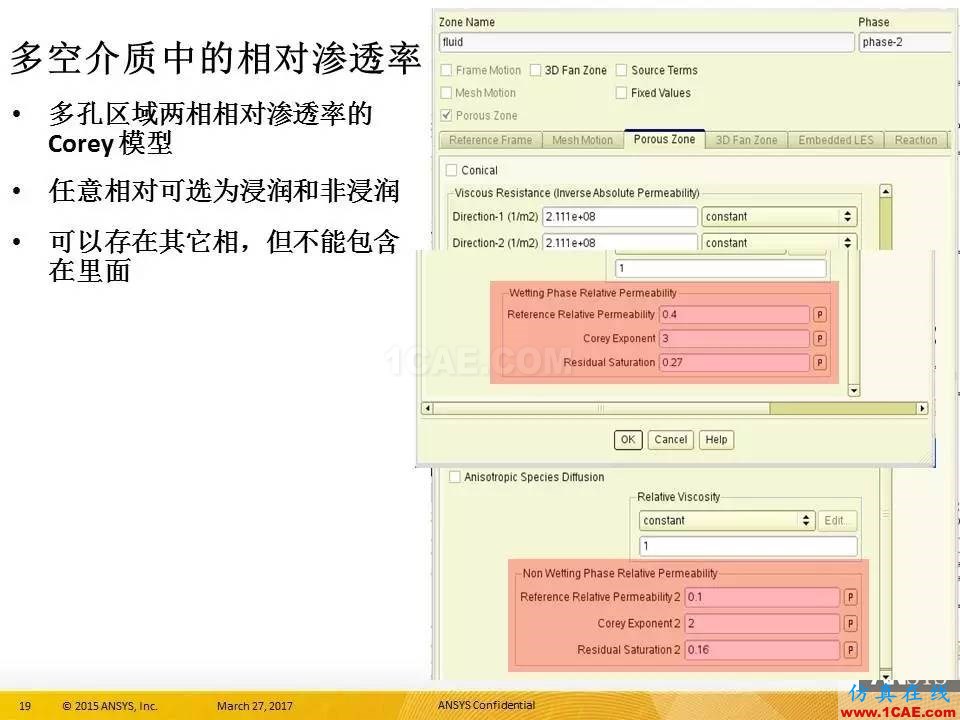Click the Cancel button

pyautogui.click(x=670, y=440)
